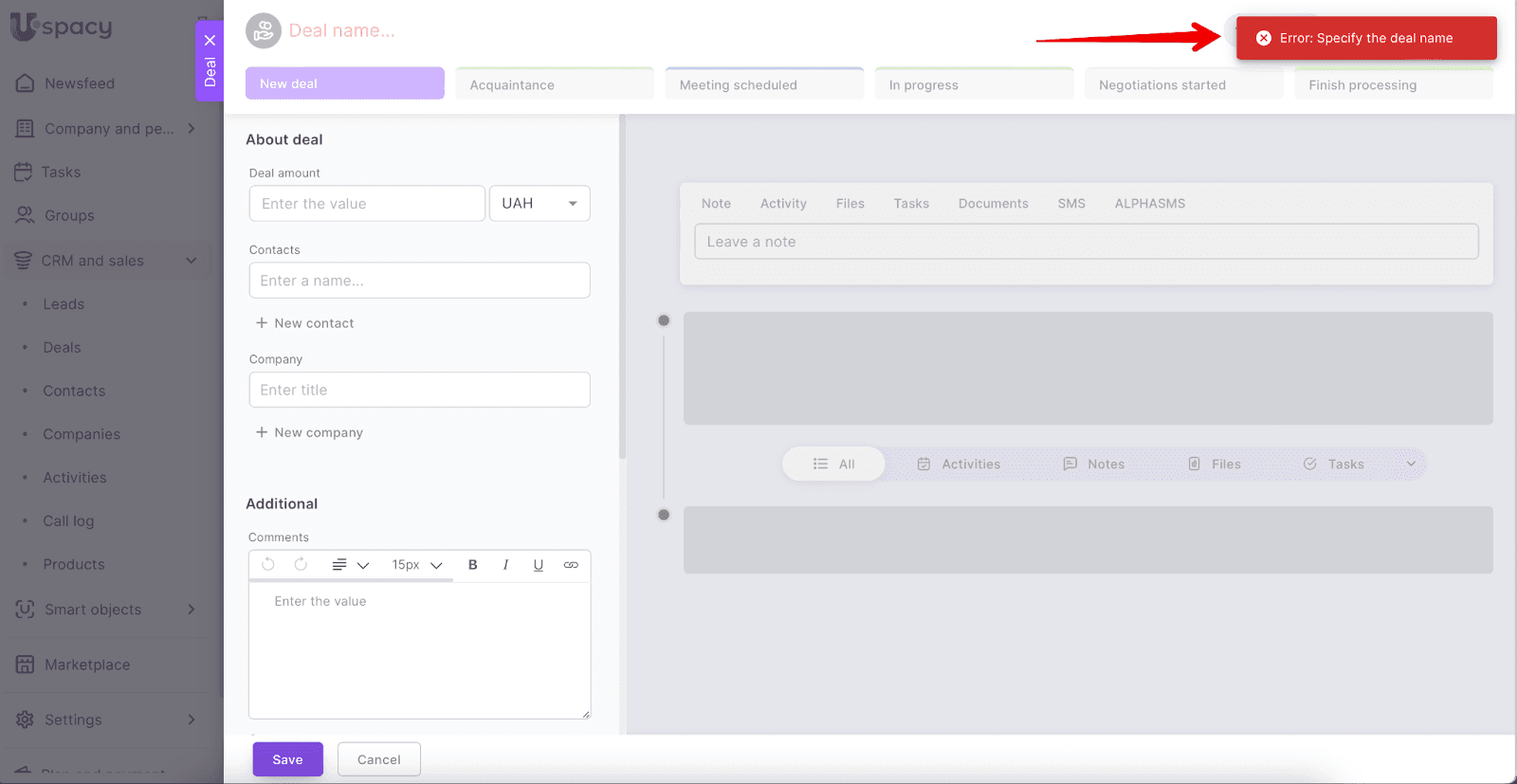
Task: Expand the Smart objects submenu
Action: pos(191,610)
